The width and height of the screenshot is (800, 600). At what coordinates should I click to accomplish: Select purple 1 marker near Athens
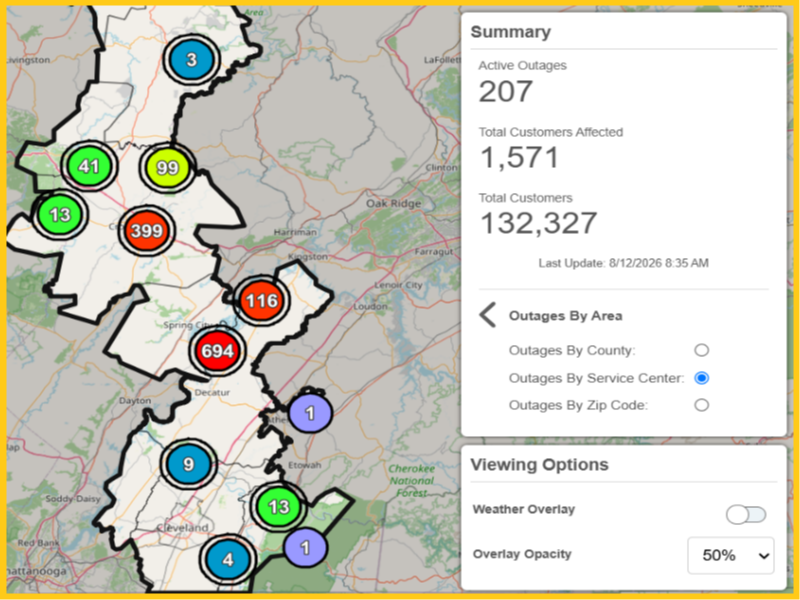click(310, 413)
